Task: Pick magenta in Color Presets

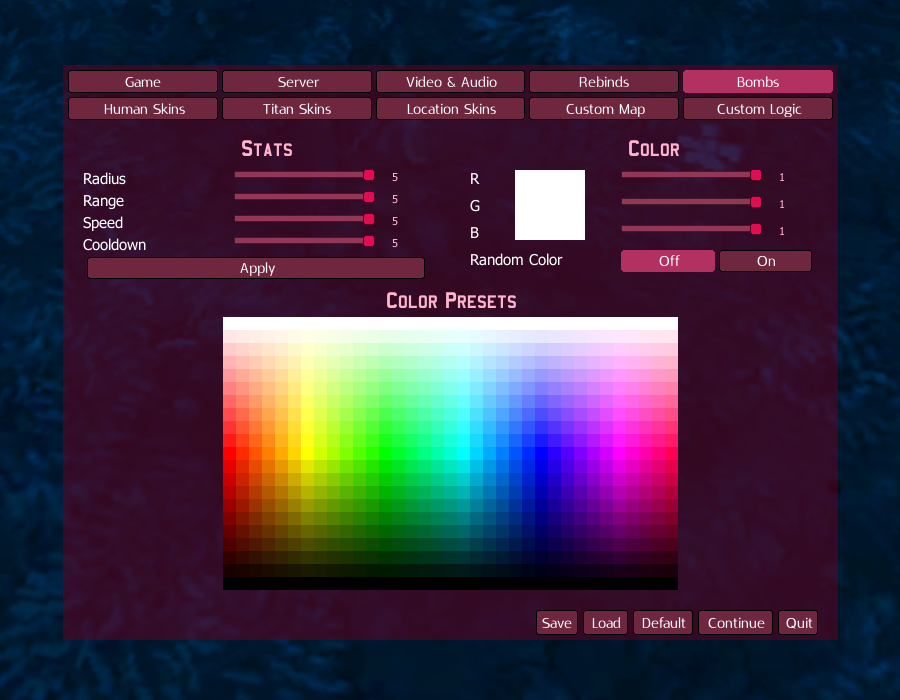Action: (619, 453)
